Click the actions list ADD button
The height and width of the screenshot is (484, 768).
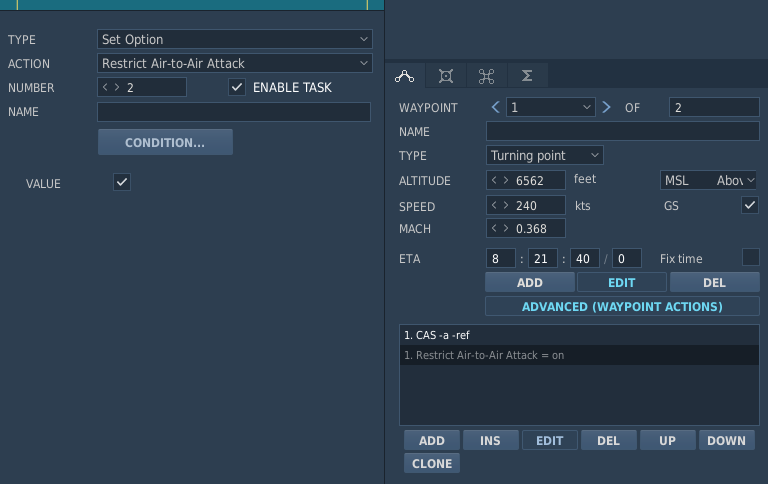point(432,440)
